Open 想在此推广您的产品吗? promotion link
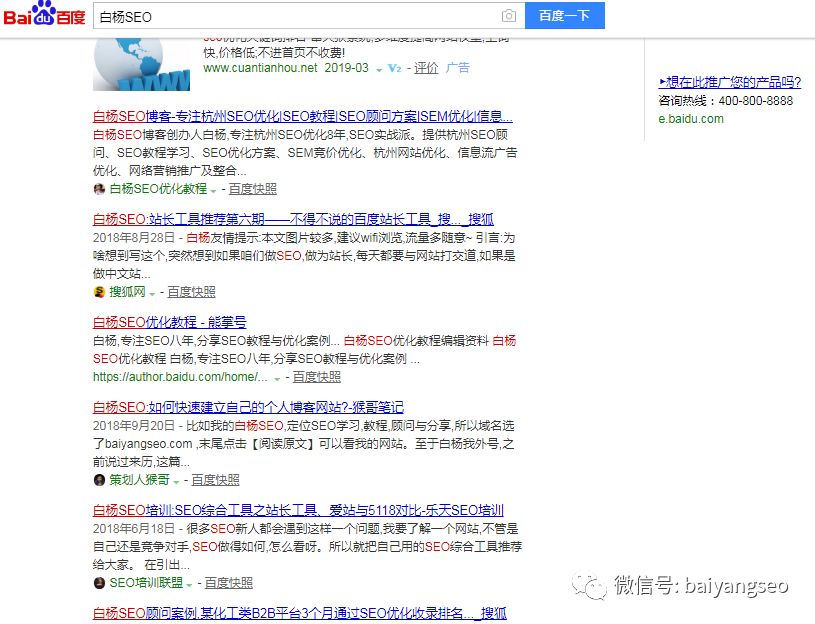 [x=730, y=82]
